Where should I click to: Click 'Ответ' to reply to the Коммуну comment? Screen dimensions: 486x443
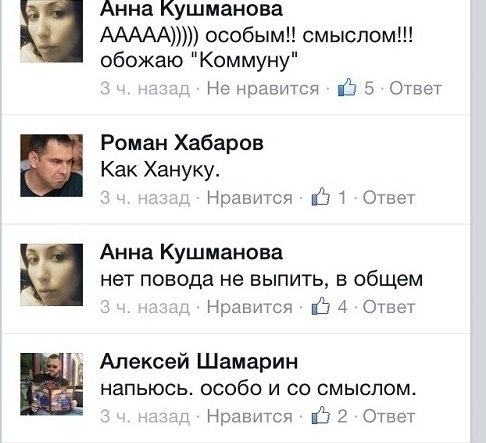415,89
